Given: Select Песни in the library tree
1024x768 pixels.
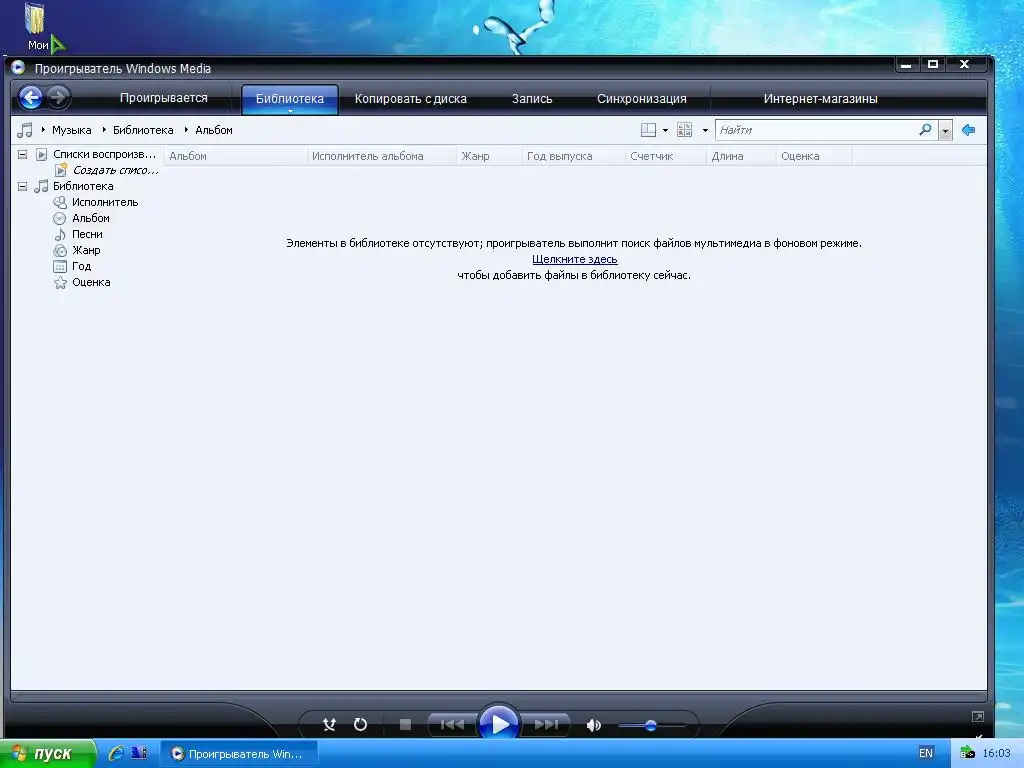Looking at the screenshot, I should point(87,234).
